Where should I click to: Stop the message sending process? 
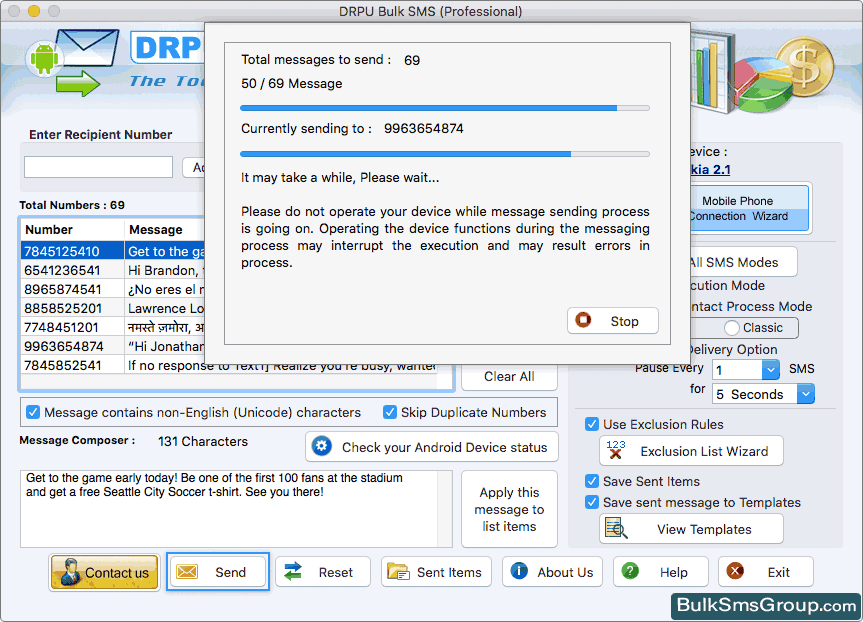point(613,320)
